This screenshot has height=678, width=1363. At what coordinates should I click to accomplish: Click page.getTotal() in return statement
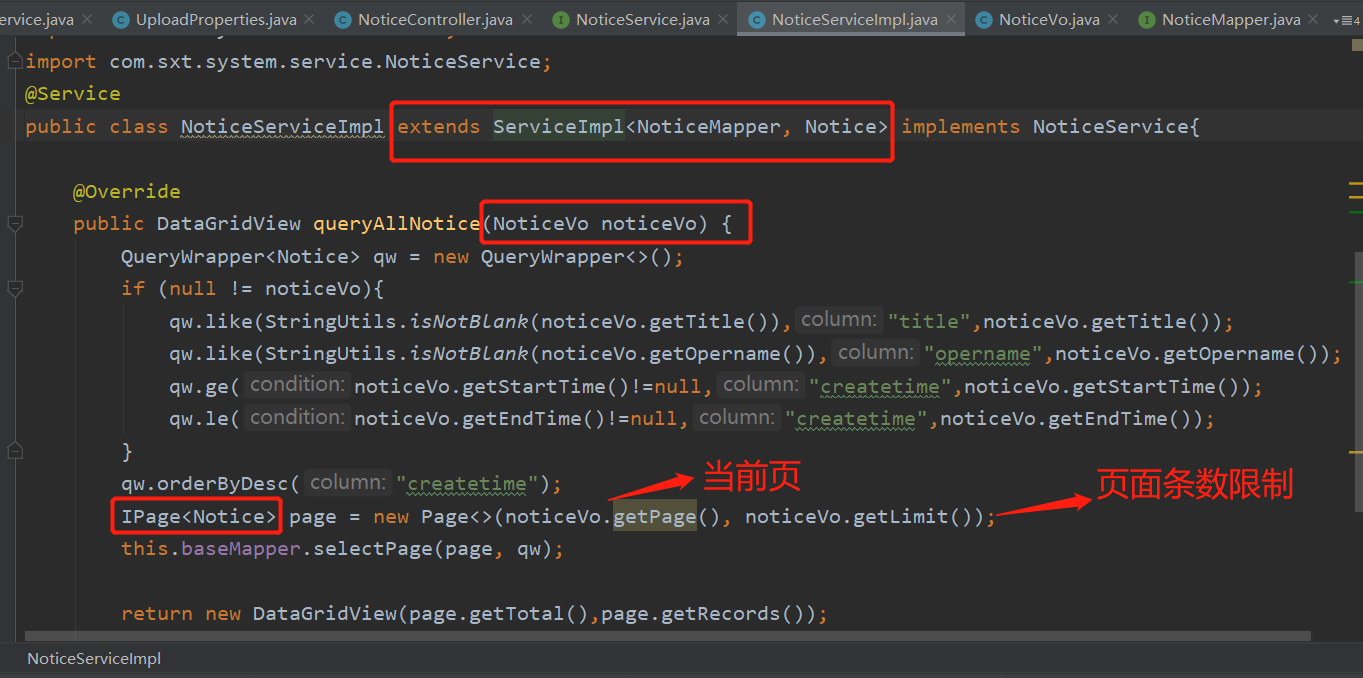tap(493, 614)
